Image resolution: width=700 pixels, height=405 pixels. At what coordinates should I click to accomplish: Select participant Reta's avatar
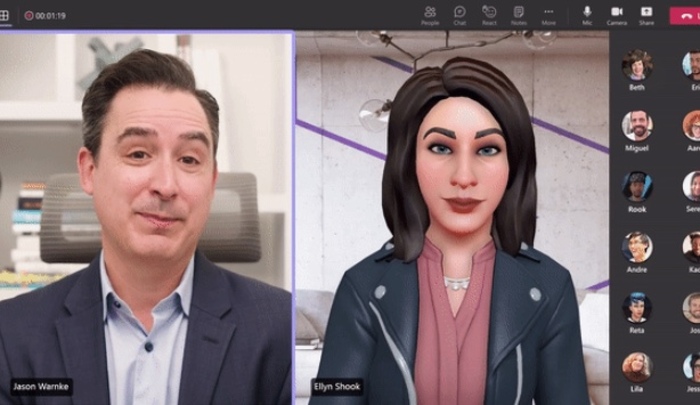click(637, 308)
